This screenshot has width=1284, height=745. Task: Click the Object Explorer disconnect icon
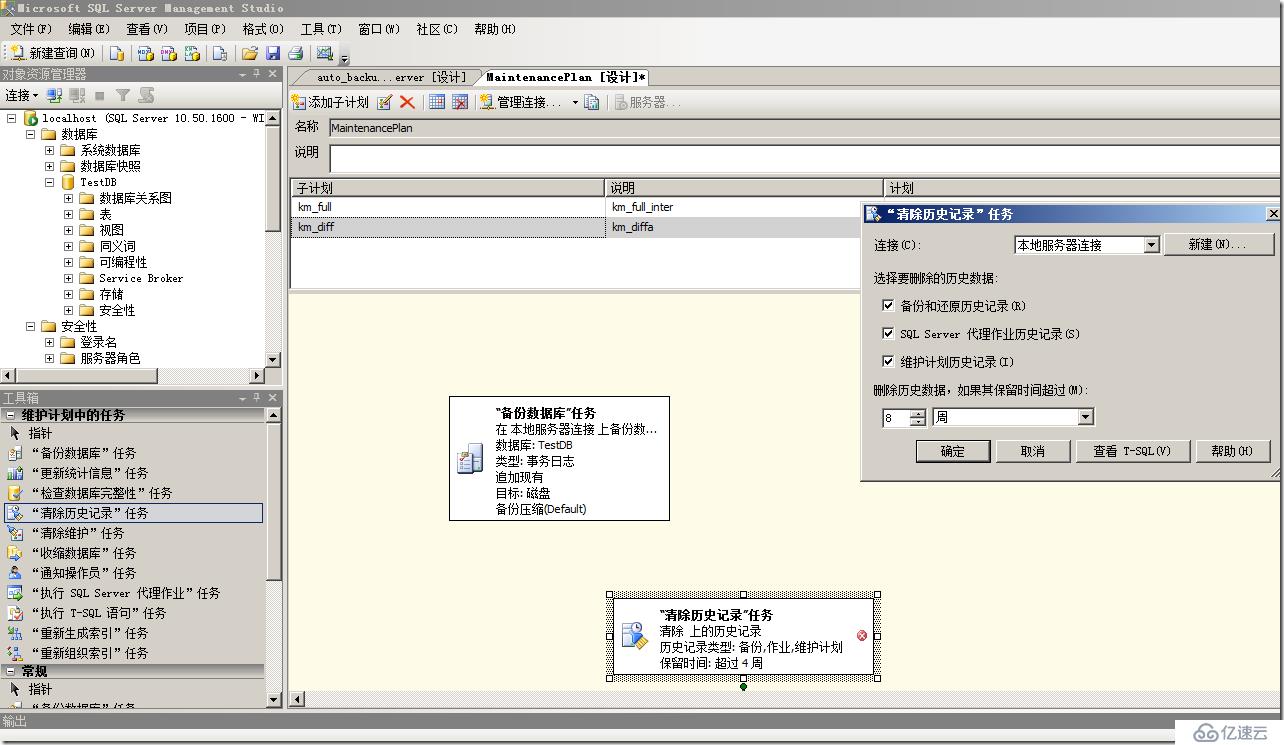77,95
